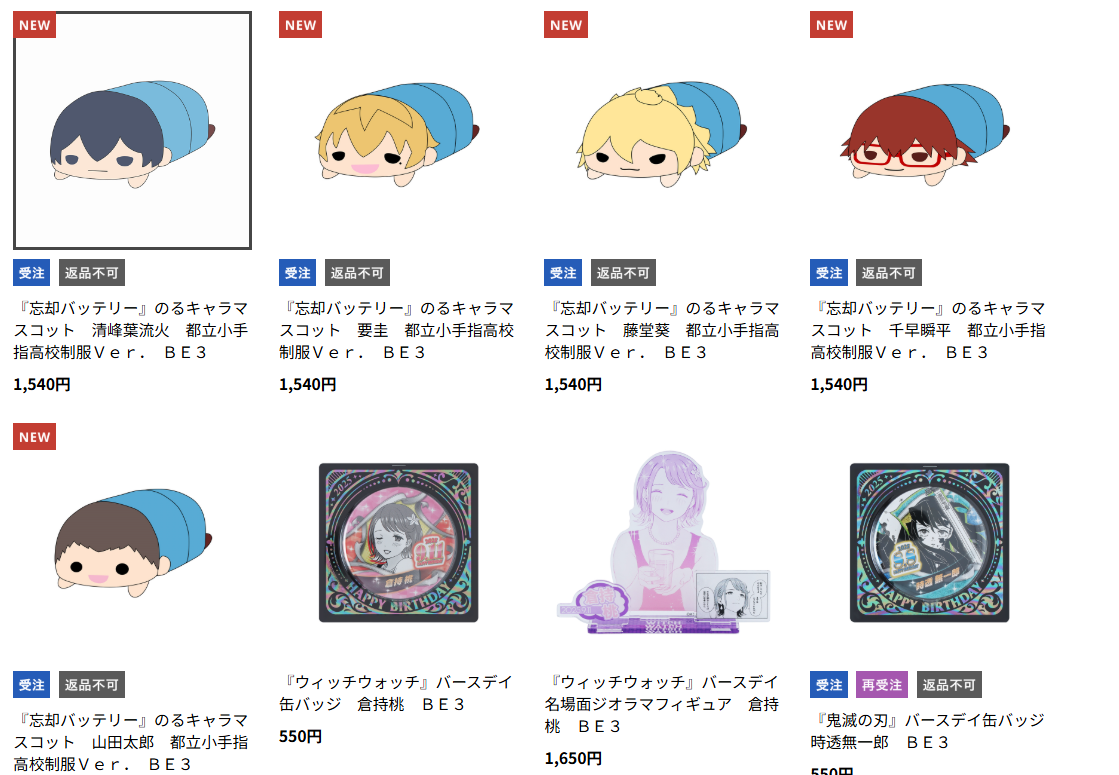Open the バースデイ名場面ジオラマフィギュア title link
1119x775 pixels.
(662, 704)
